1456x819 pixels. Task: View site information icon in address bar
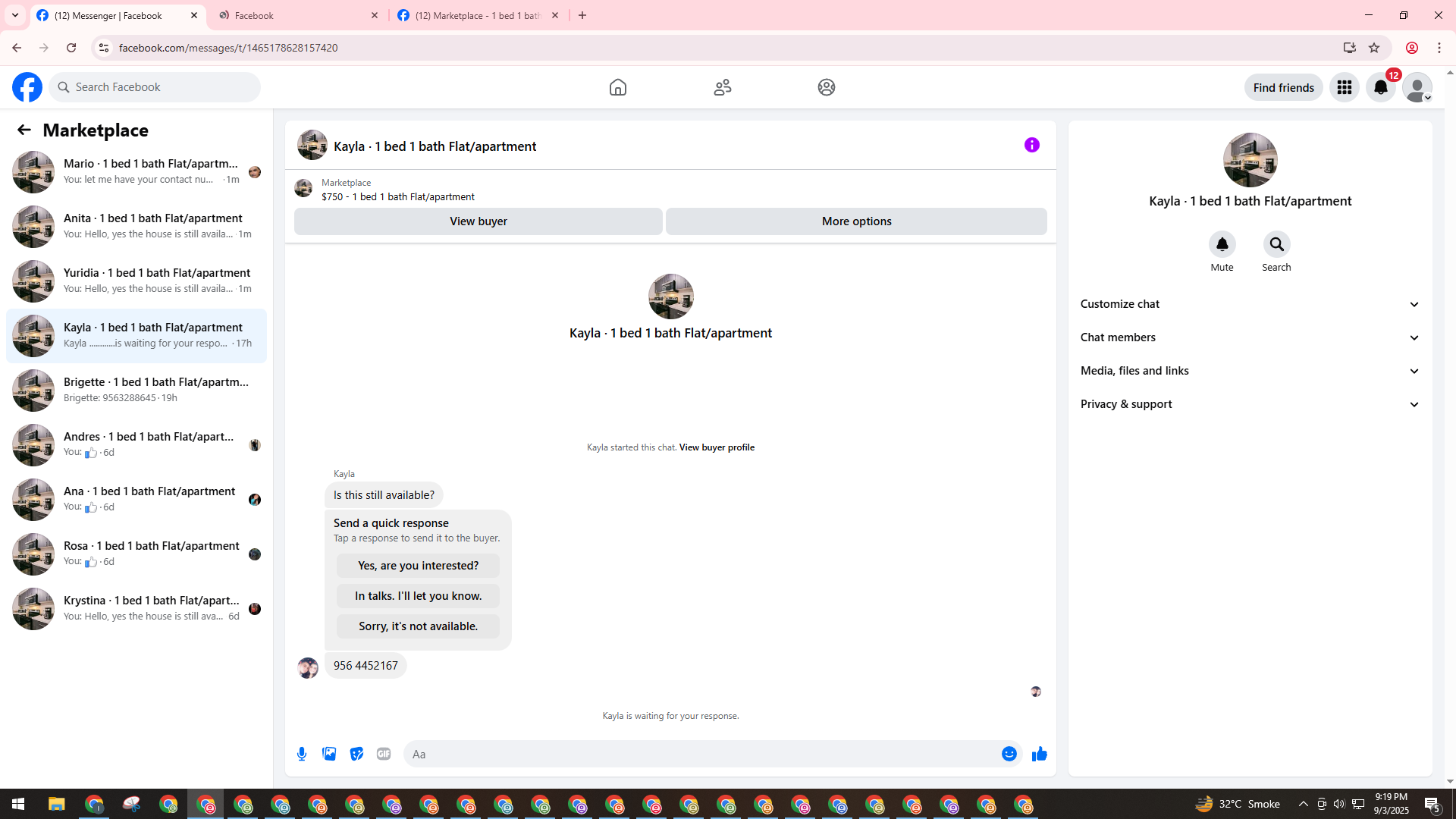pos(104,48)
